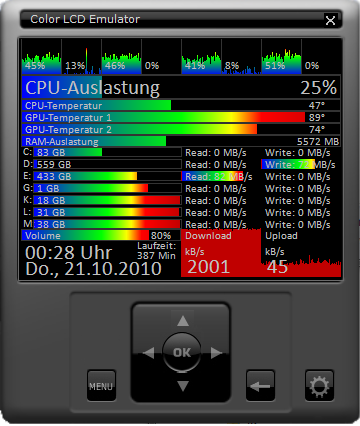The image size is (360, 426).
Task: Click the down arrow on the D-pad
Action: (182, 386)
